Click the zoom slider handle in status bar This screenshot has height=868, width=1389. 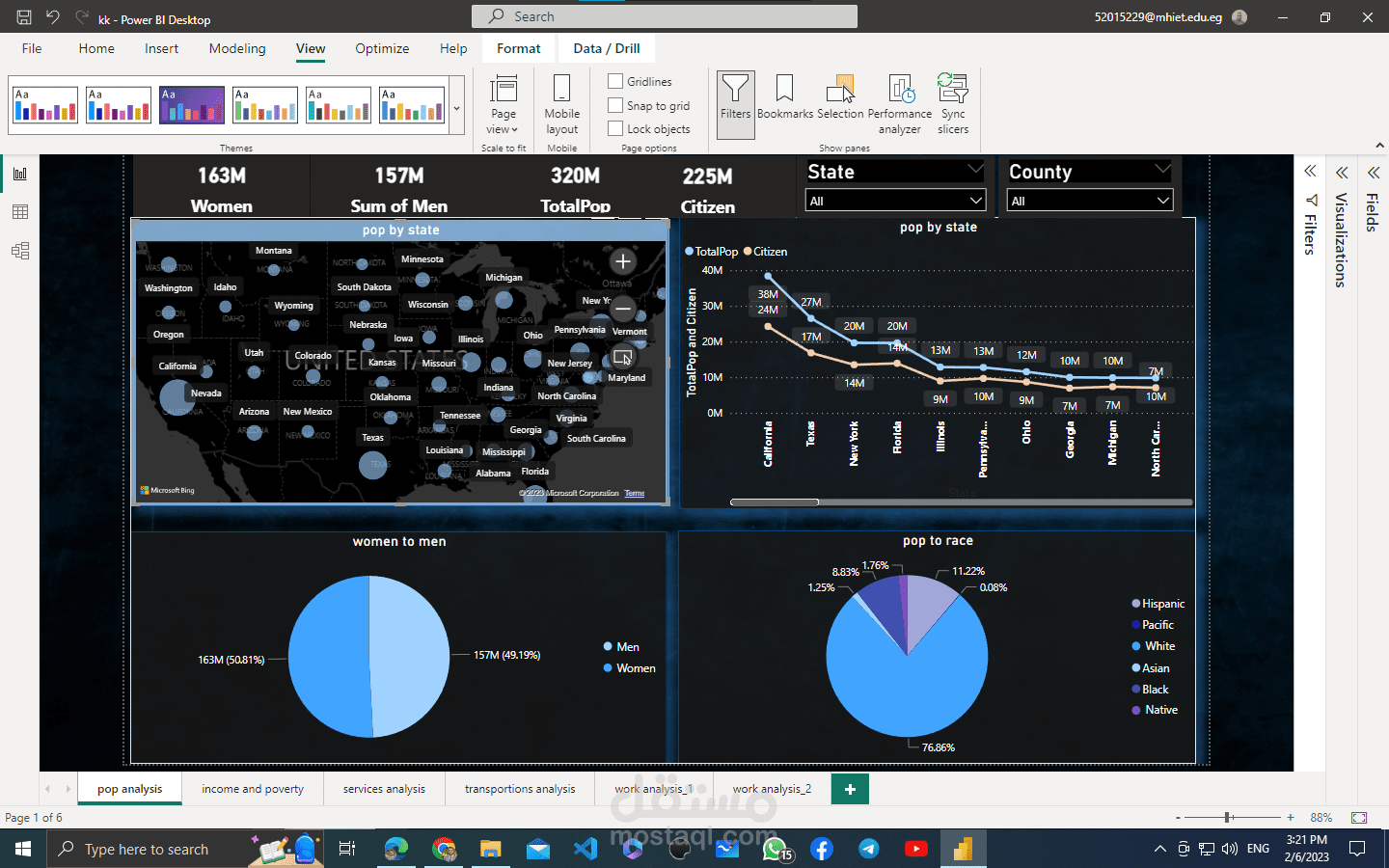coord(1228,818)
